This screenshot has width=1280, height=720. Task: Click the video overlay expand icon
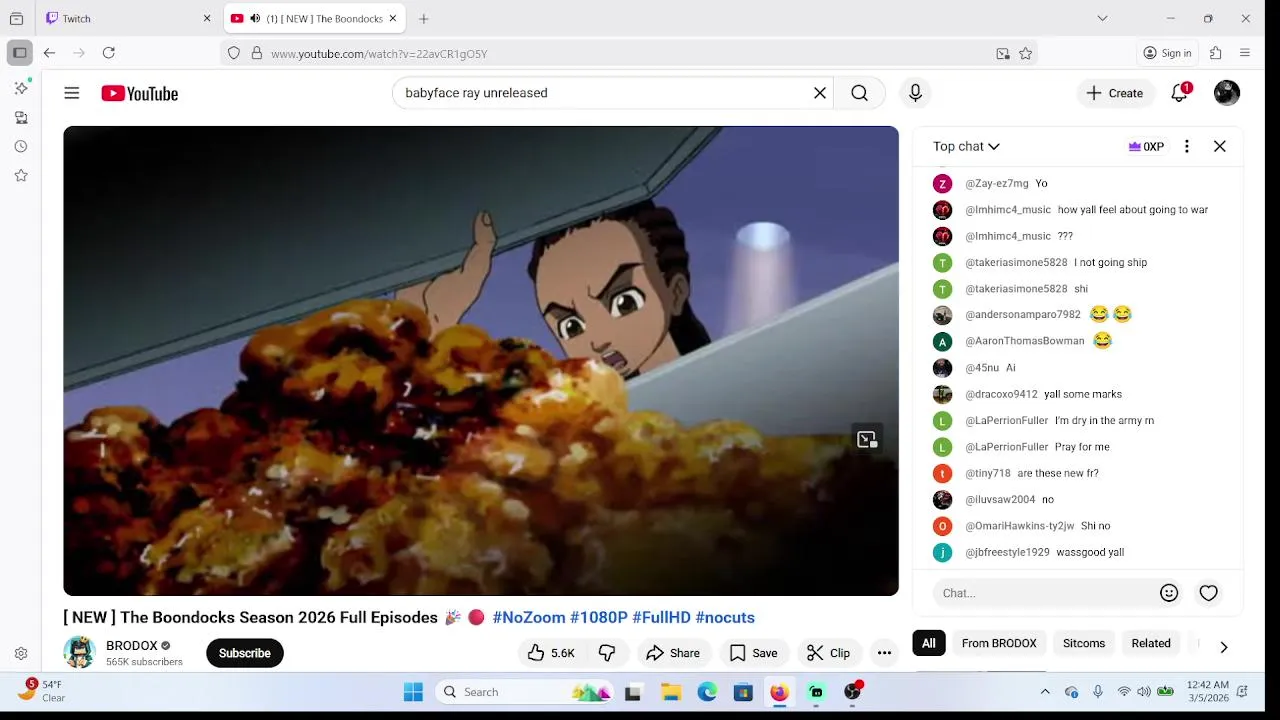click(867, 439)
